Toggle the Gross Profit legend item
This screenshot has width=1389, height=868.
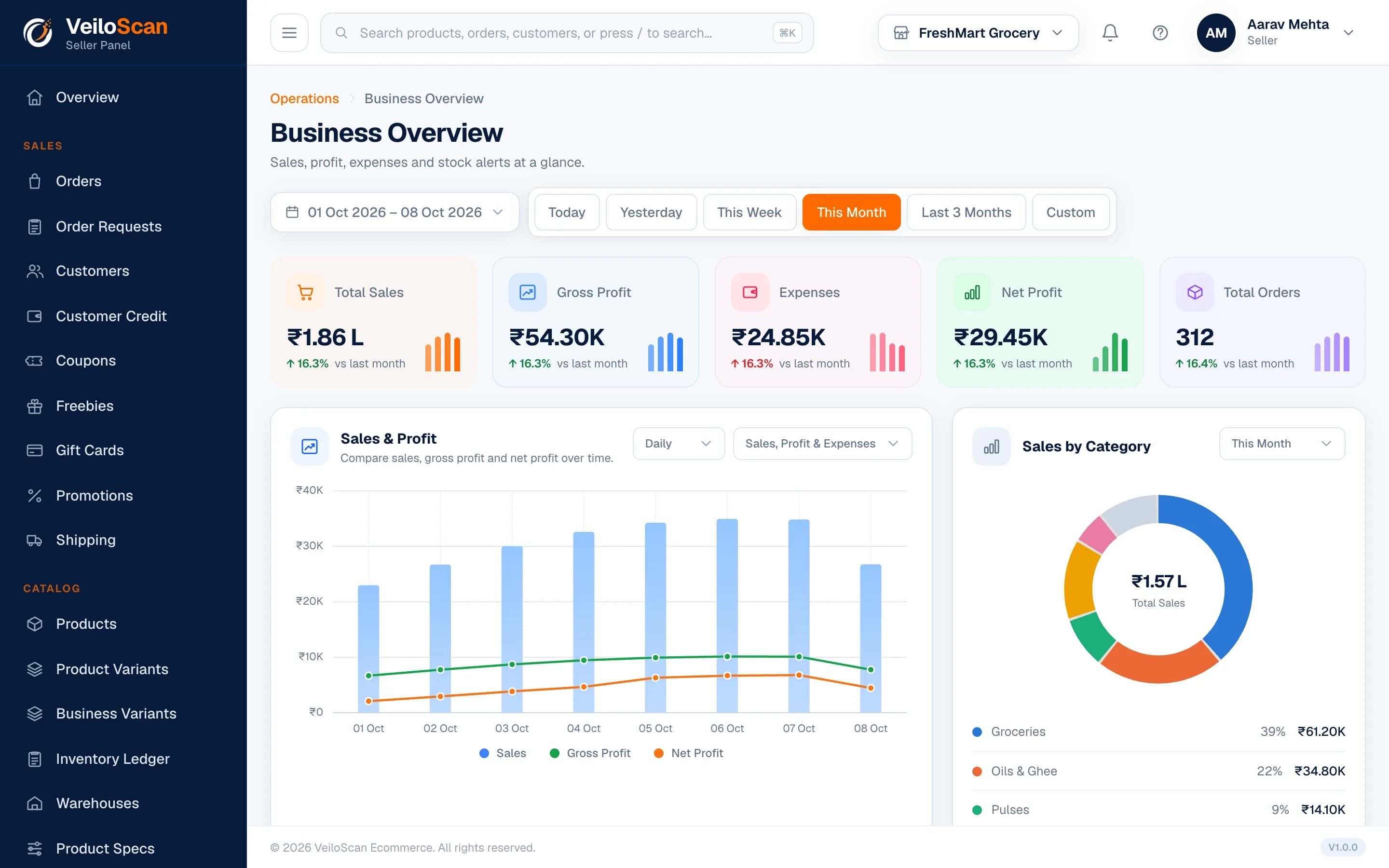(x=589, y=753)
